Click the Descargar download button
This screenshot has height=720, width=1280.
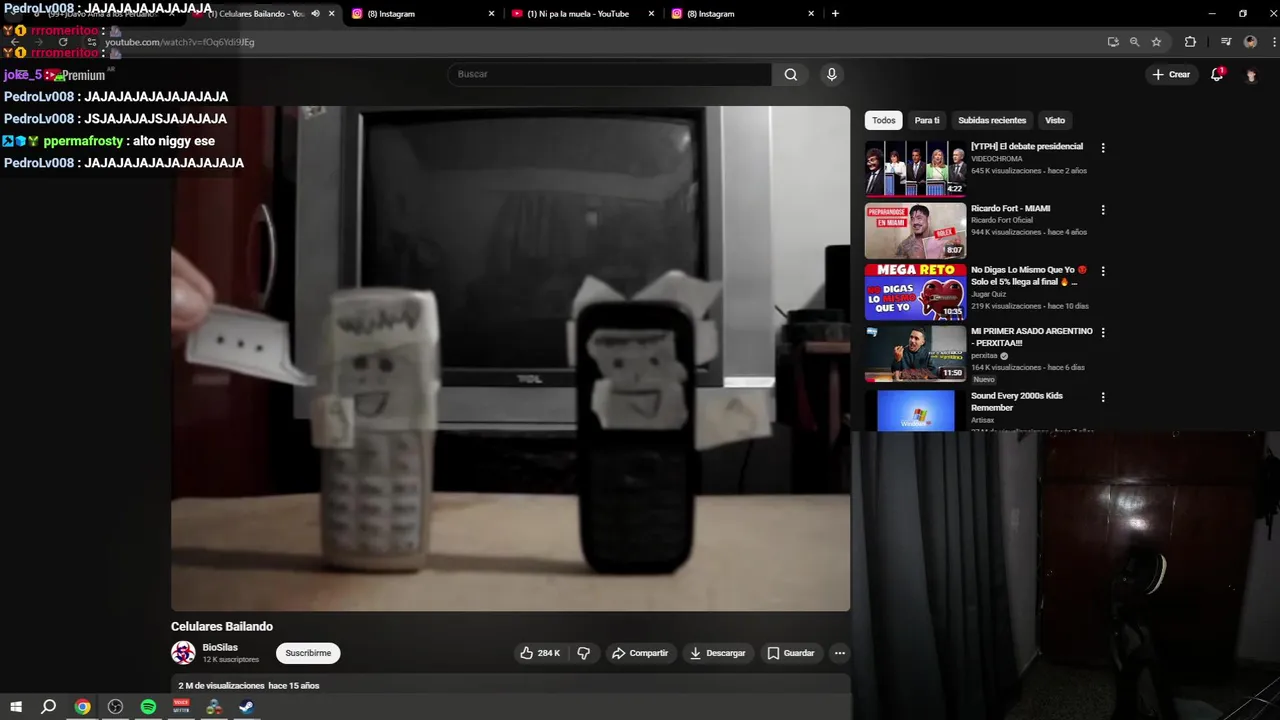[717, 653]
